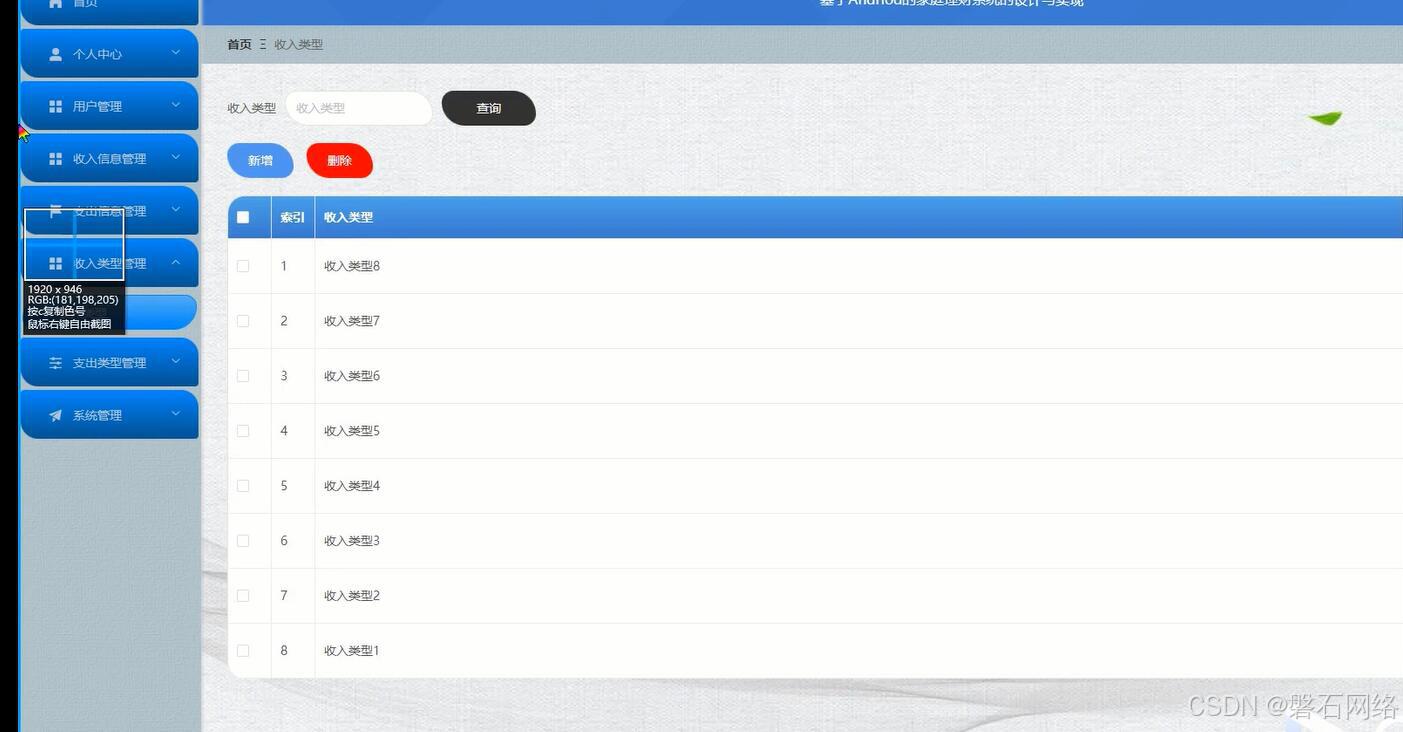Toggle the select-all checkbox in table header

[x=243, y=217]
